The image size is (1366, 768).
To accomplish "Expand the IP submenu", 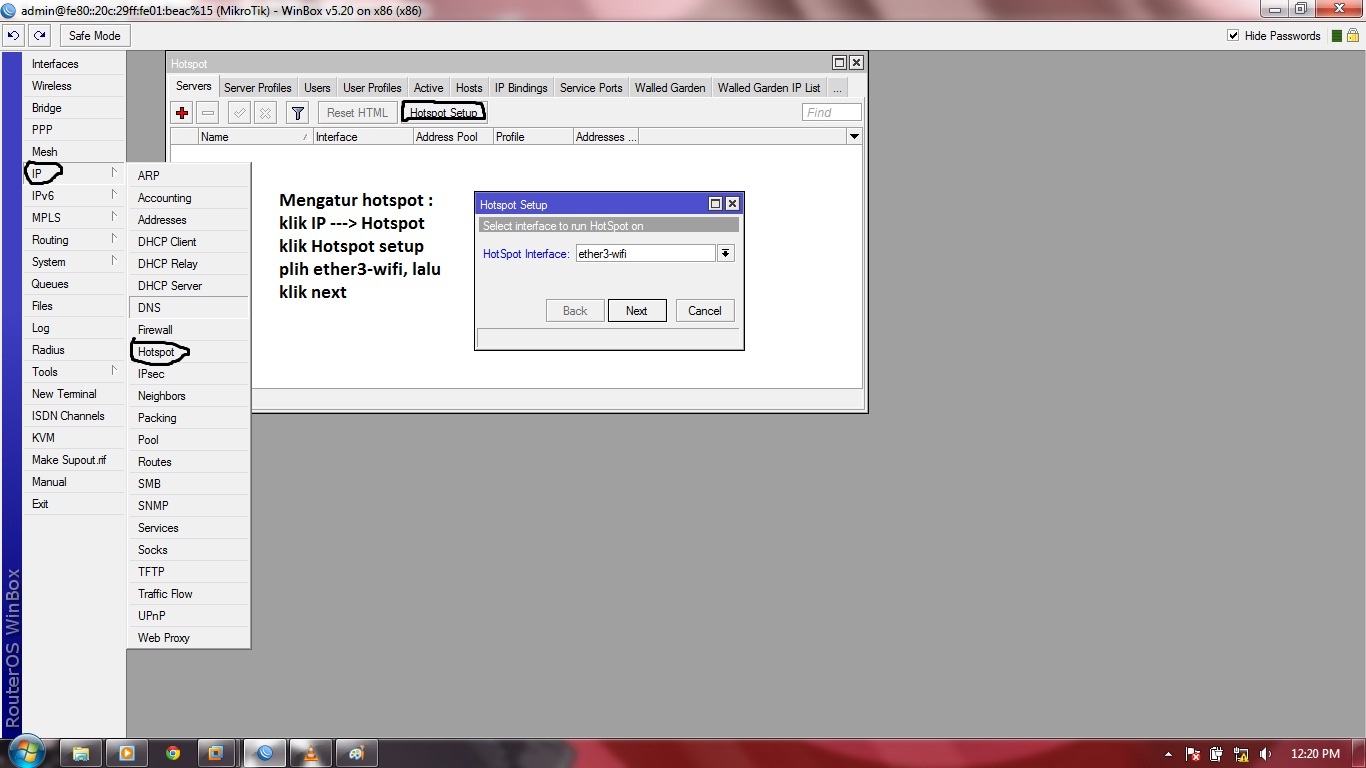I will [x=74, y=174].
